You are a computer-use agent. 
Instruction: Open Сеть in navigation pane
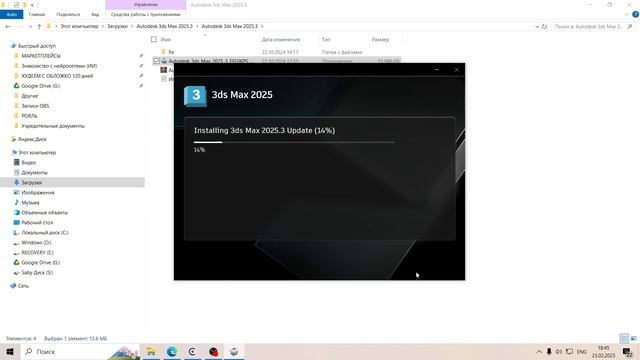tap(23, 286)
